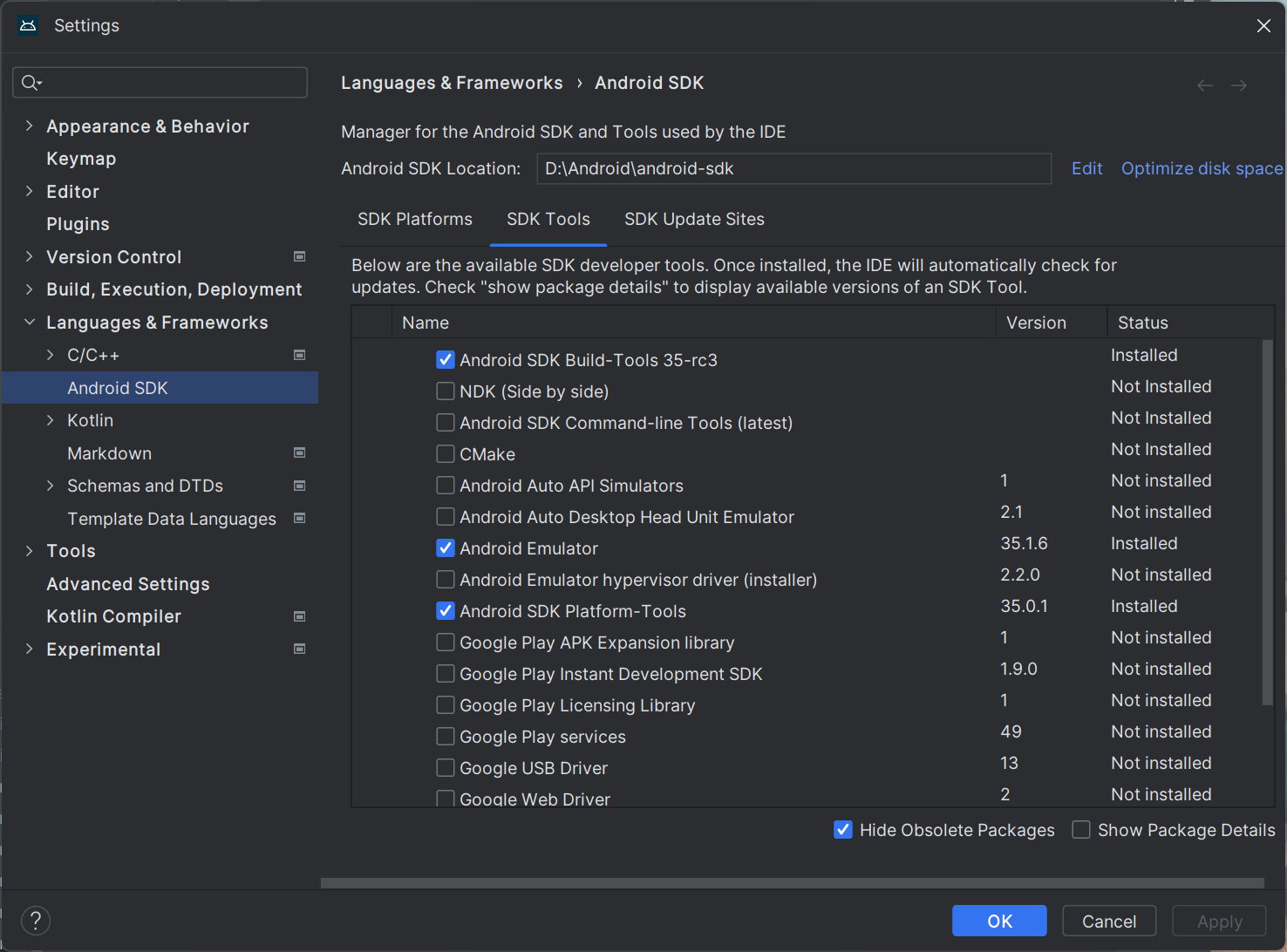Viewport: 1287px width, 952px height.
Task: Click the vertical scrollbar of the tools list
Action: (1268, 523)
